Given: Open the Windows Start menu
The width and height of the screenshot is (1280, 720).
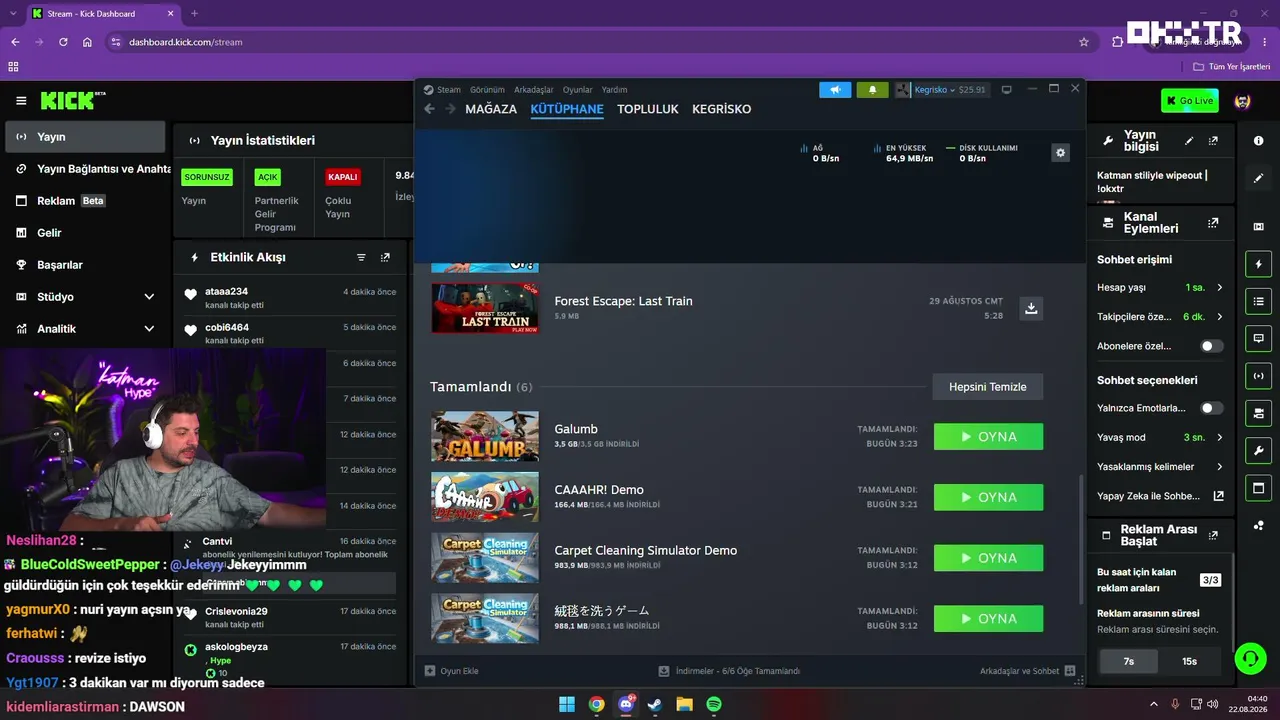Looking at the screenshot, I should [567, 704].
